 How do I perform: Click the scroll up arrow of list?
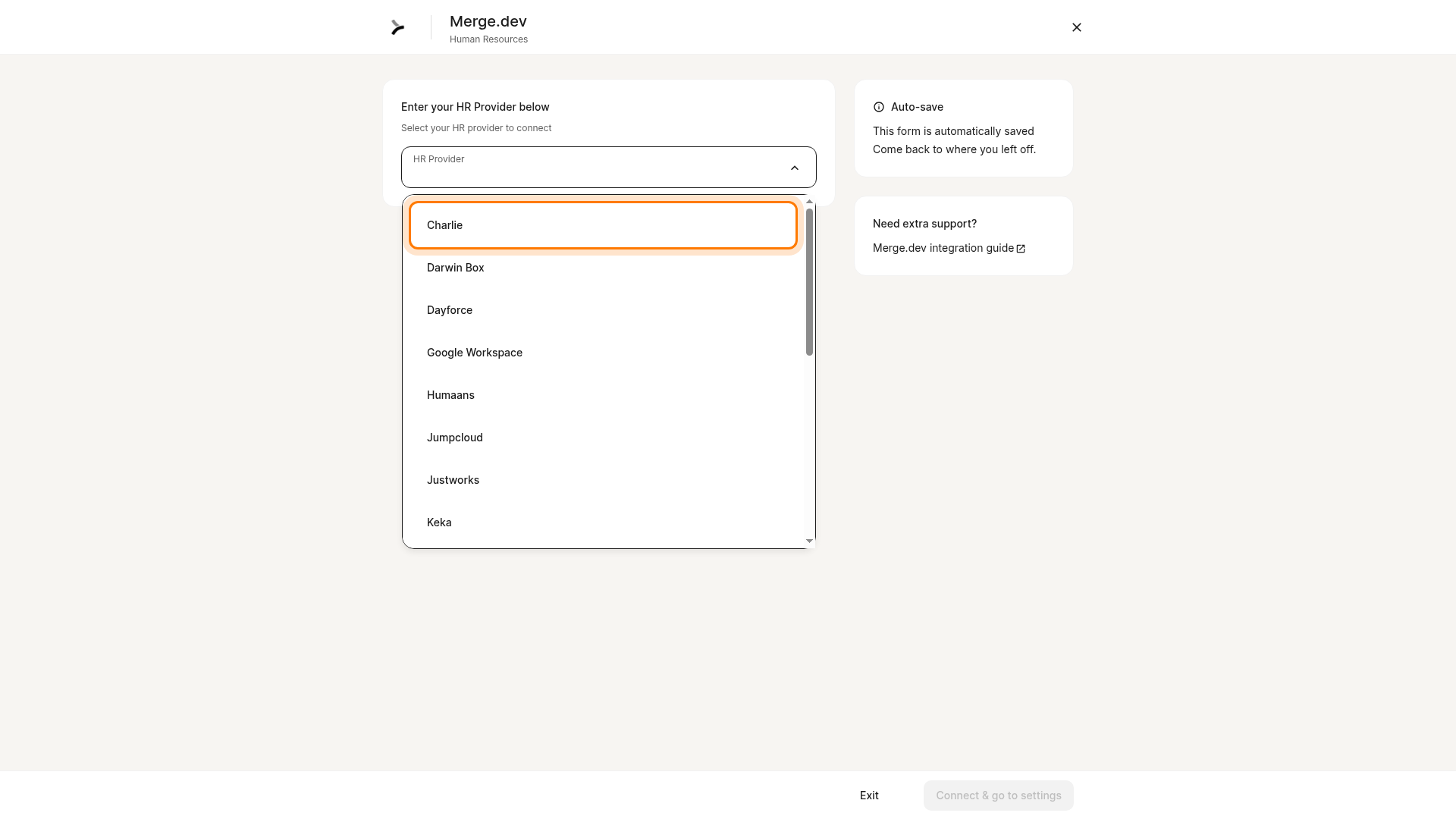809,202
